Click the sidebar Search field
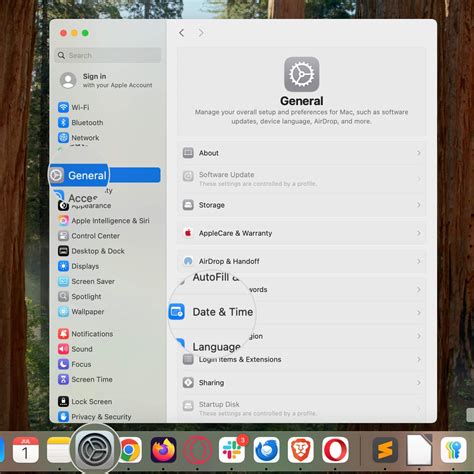474x474 pixels. pos(108,55)
